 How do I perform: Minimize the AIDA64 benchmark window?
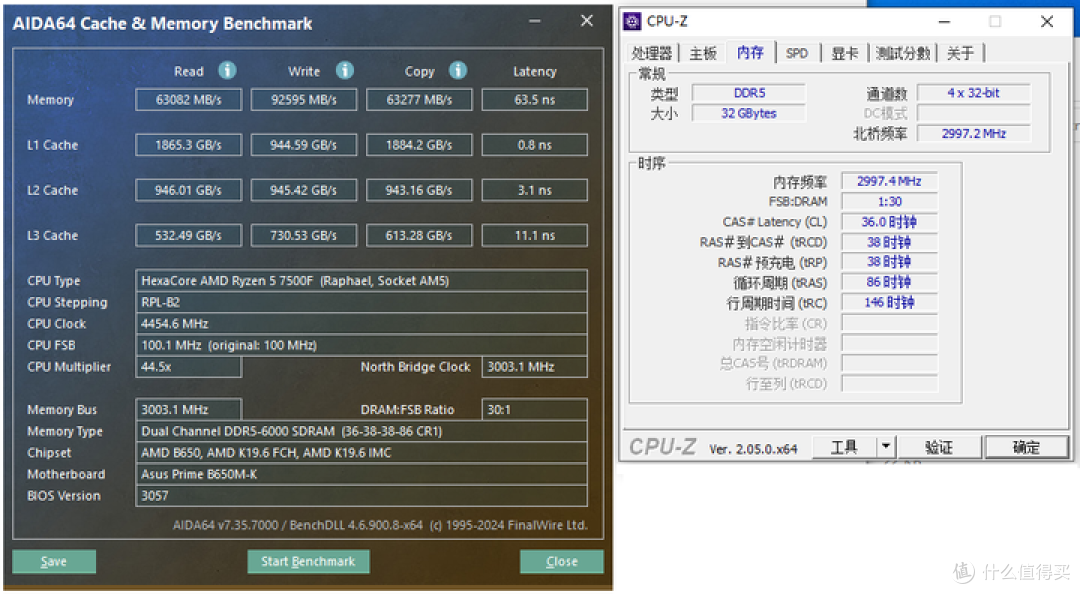[534, 21]
